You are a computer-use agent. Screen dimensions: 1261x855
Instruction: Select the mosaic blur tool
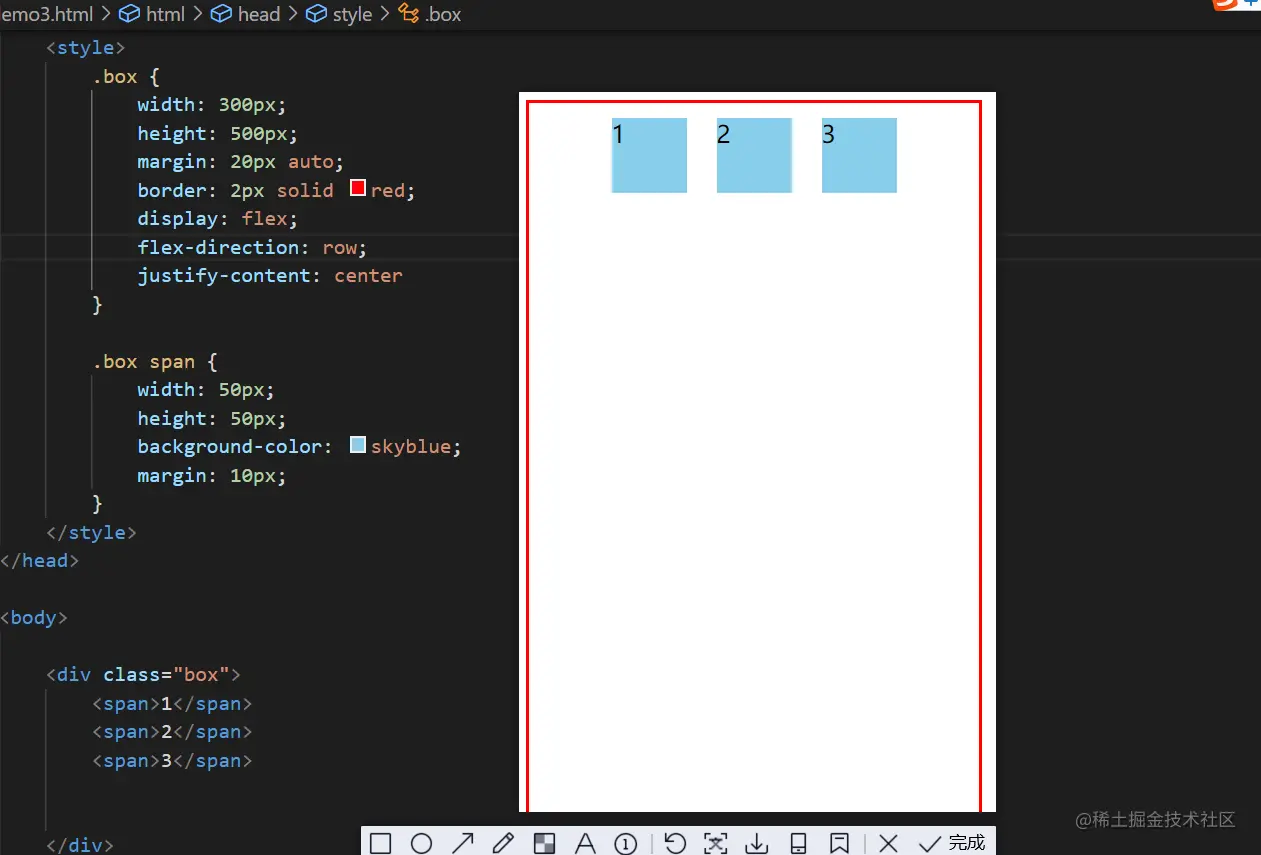pos(544,843)
